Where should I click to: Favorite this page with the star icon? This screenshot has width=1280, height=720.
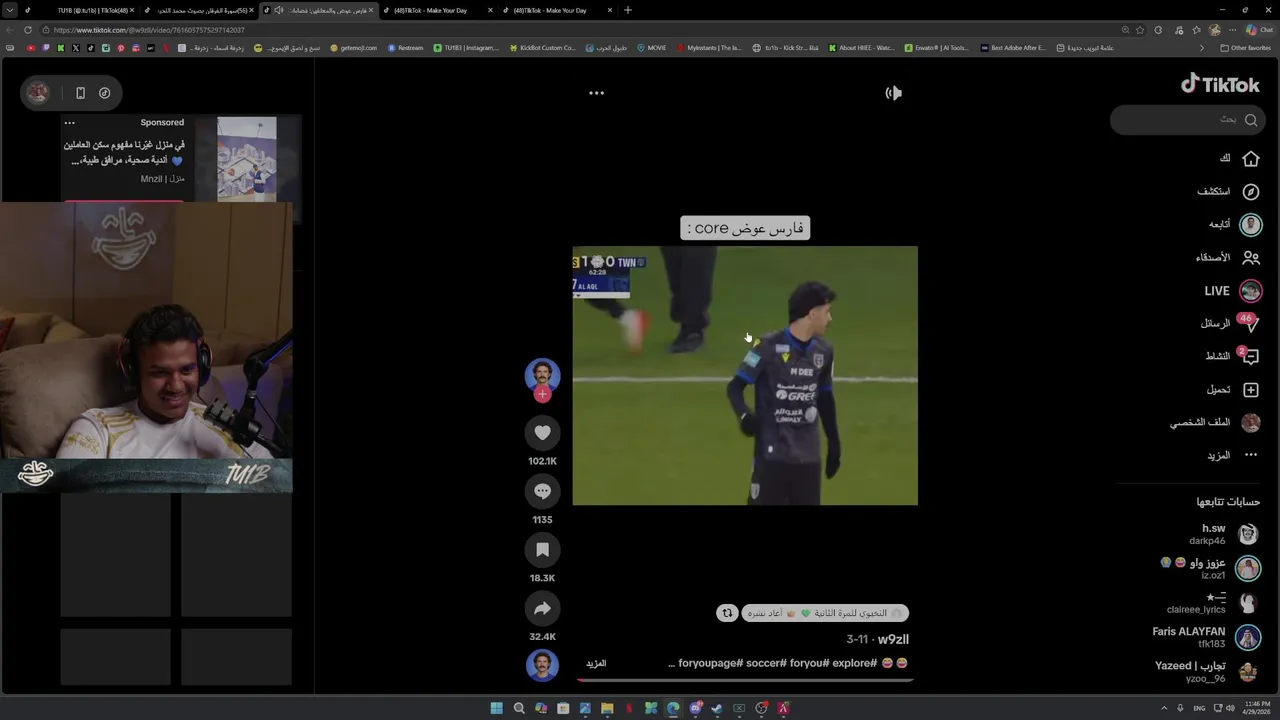click(x=1140, y=30)
